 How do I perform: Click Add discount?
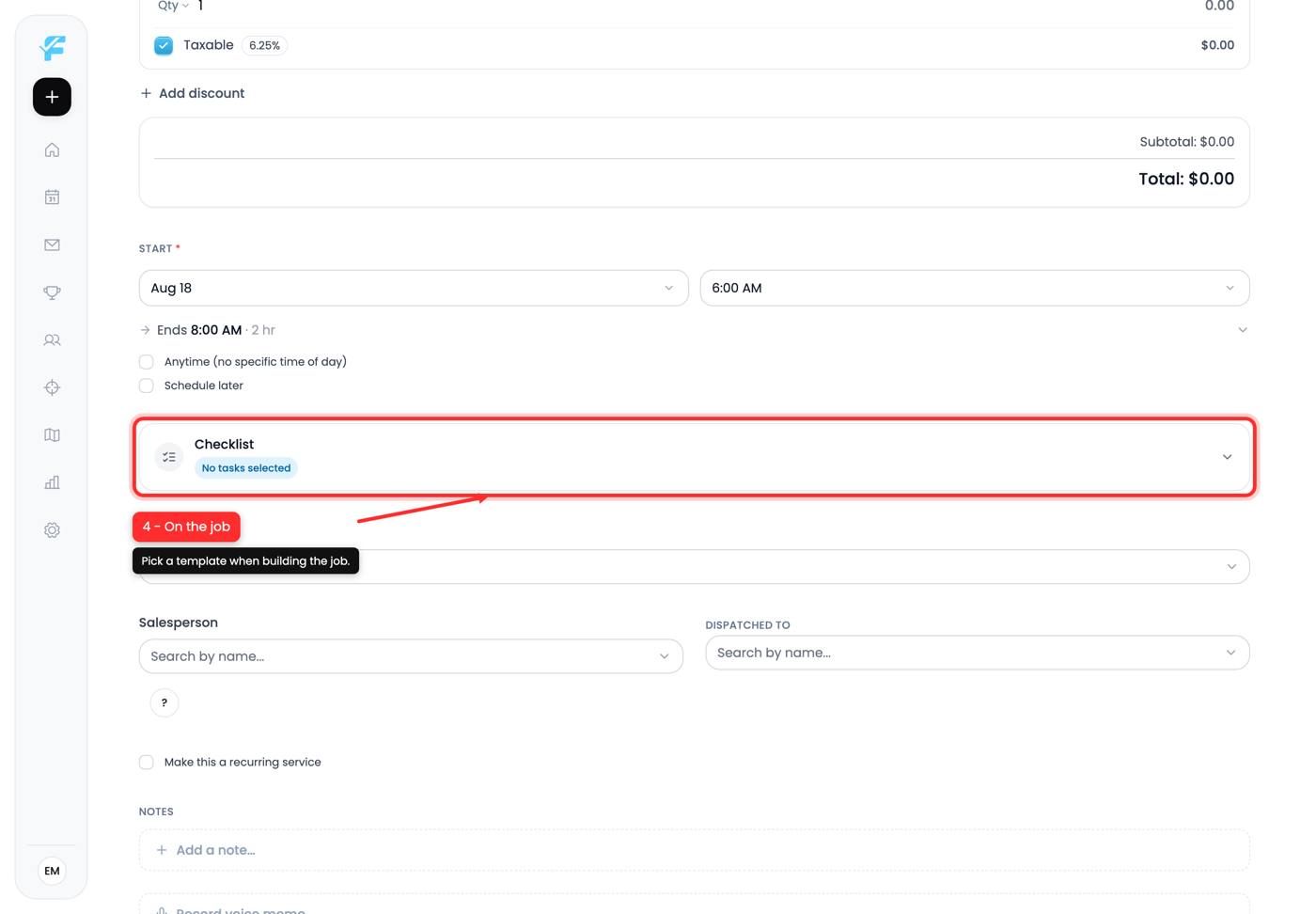tap(193, 93)
